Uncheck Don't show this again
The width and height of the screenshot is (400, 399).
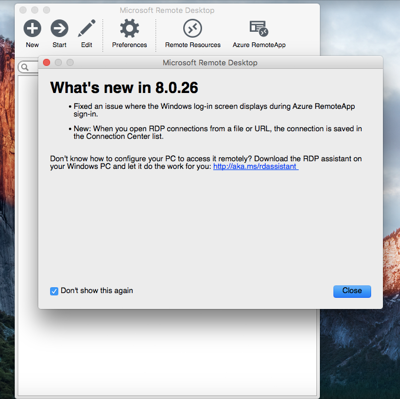click(x=54, y=291)
